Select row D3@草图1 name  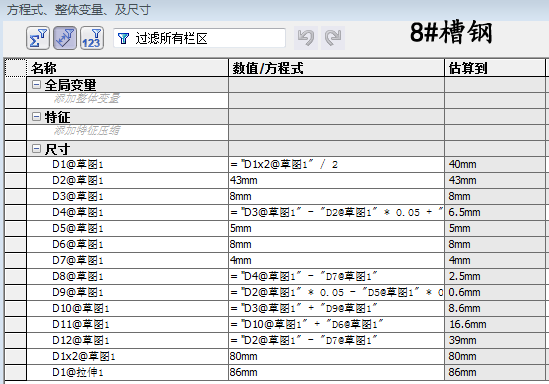coord(78,196)
